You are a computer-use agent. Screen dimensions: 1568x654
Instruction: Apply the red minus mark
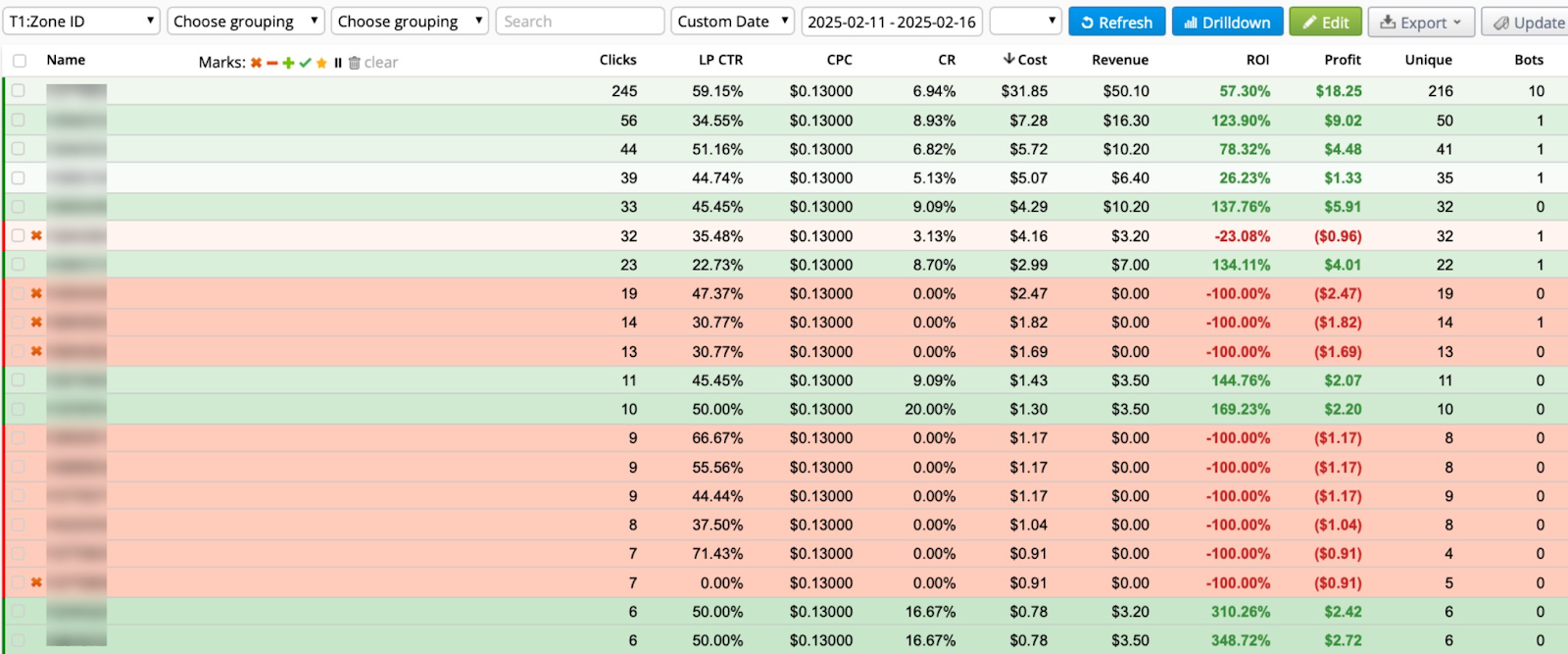pos(271,63)
